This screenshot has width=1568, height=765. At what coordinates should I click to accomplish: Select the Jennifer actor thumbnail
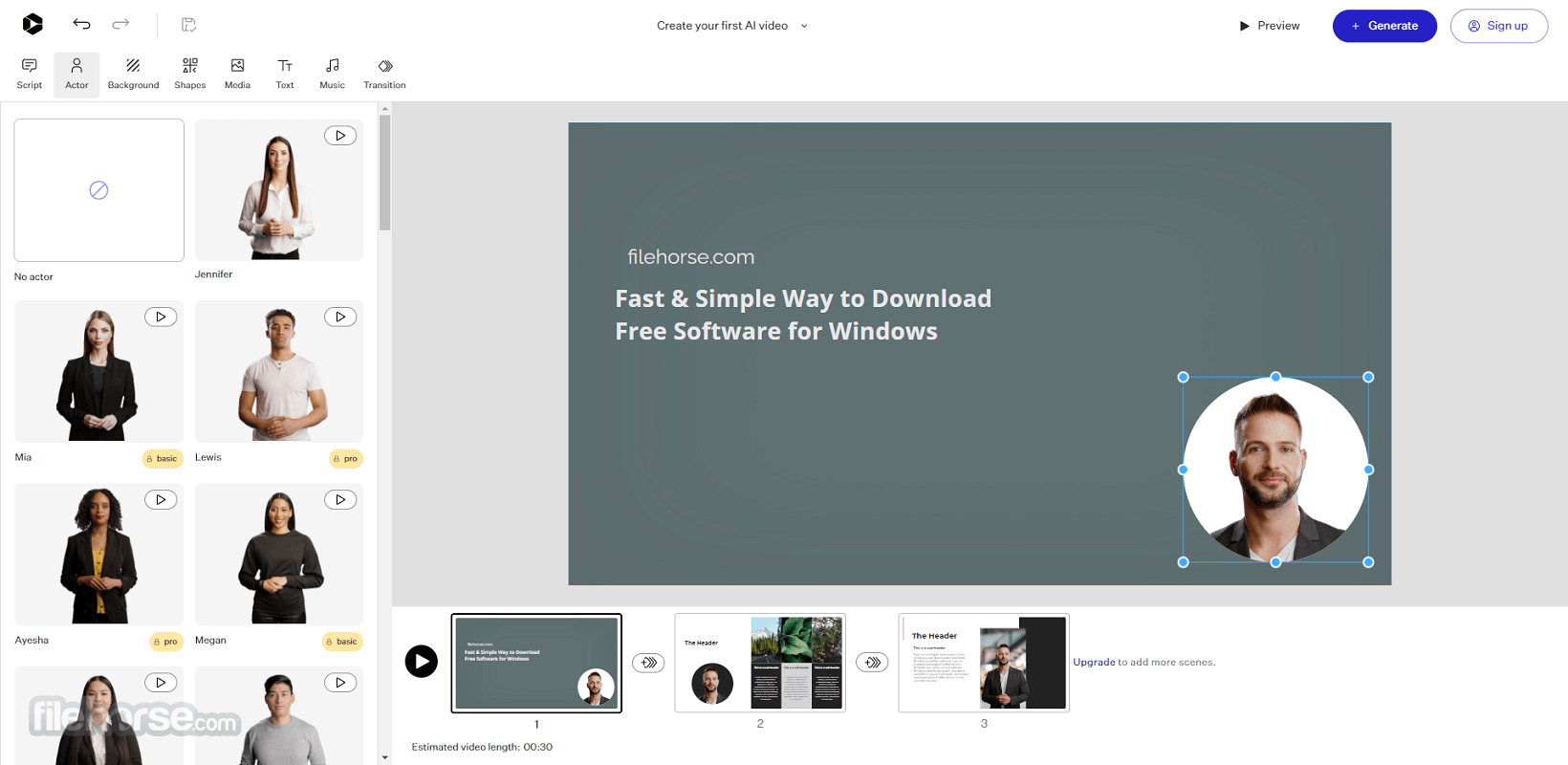click(x=279, y=189)
